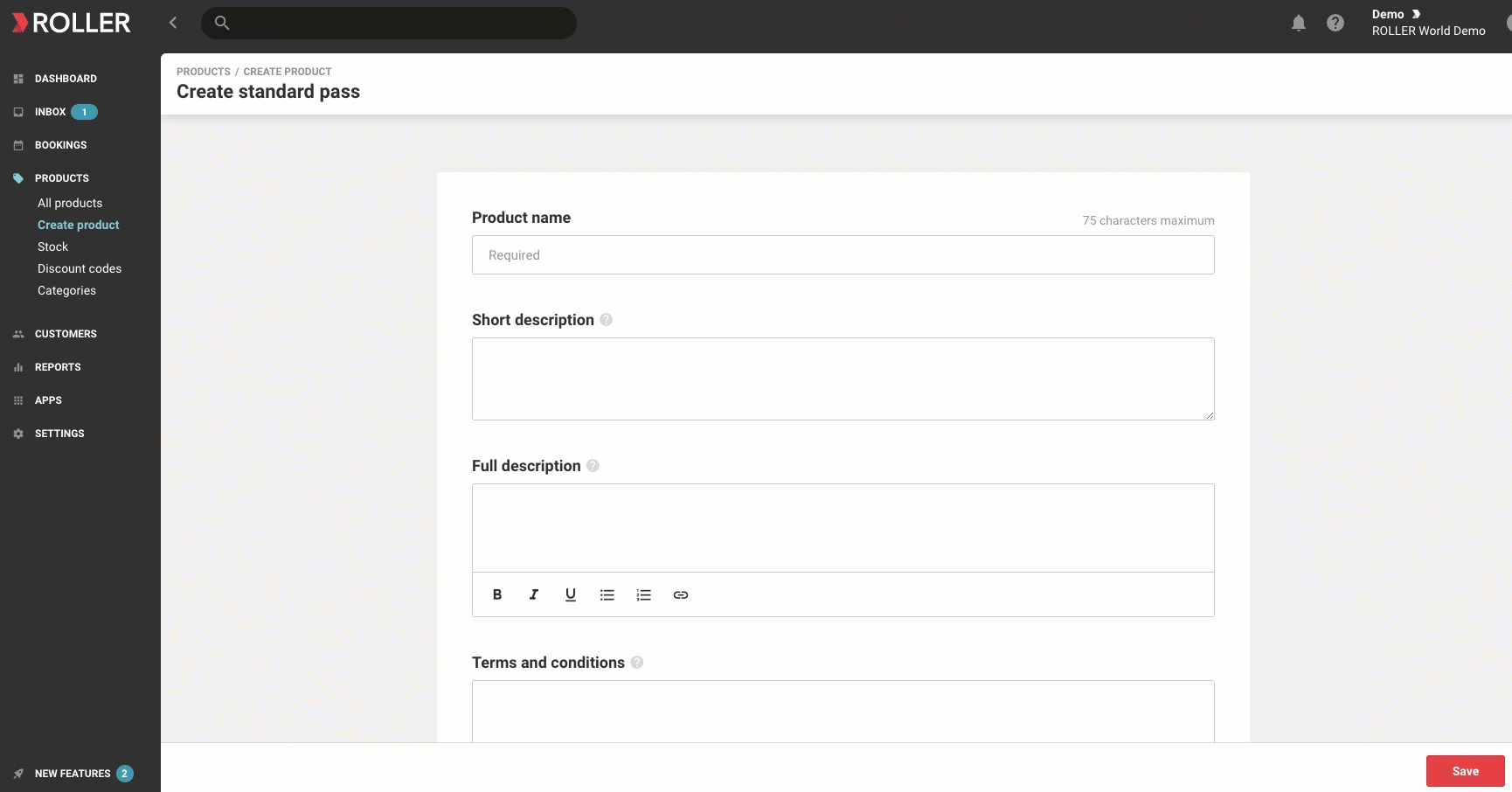Go to Stock page
The height and width of the screenshot is (792, 1512).
[52, 247]
